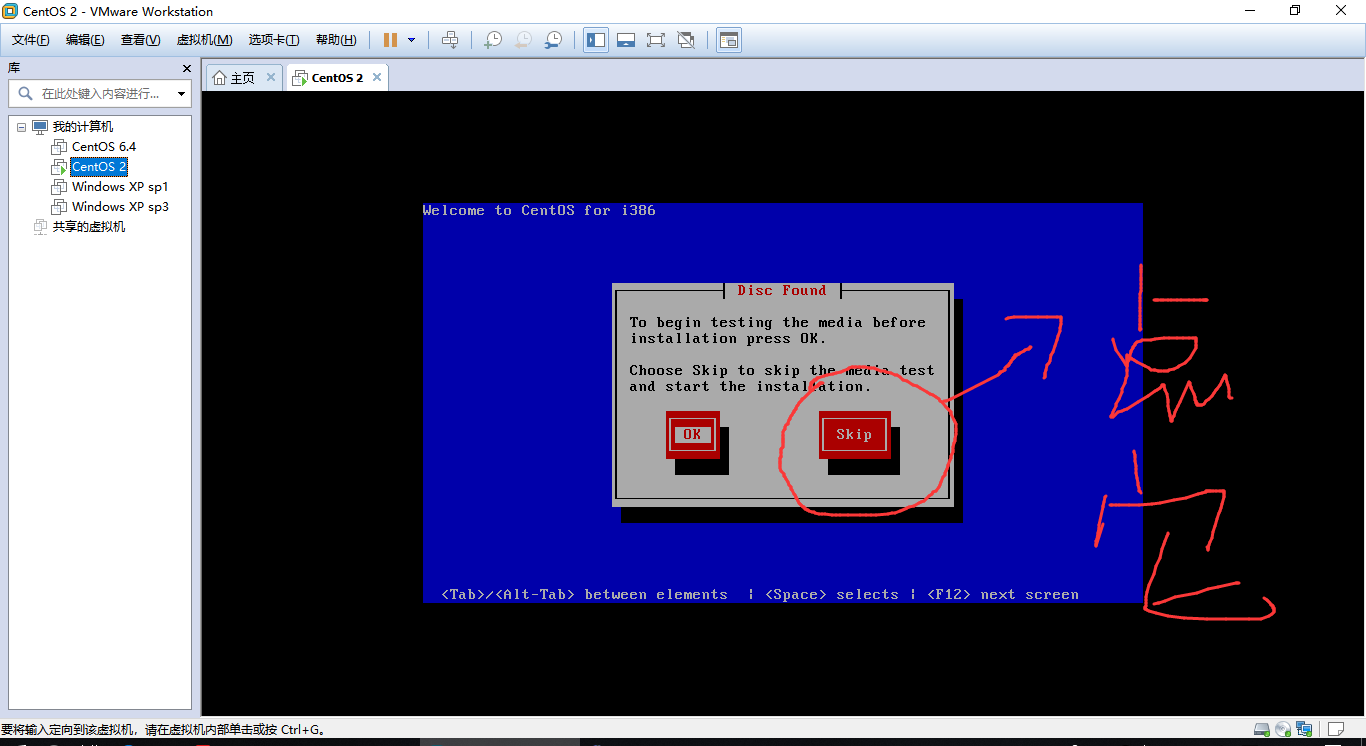Click the home icon on 主页 tab
This screenshot has height=746, width=1366.
[x=219, y=78]
